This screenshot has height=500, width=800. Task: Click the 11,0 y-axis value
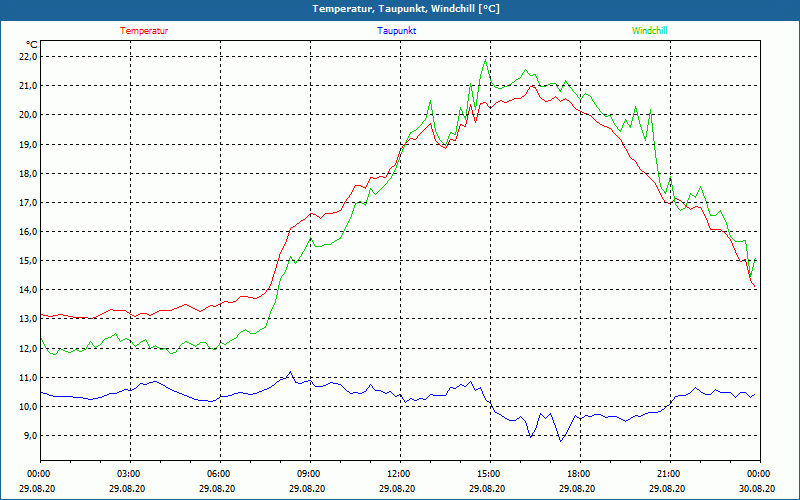[x=28, y=378]
